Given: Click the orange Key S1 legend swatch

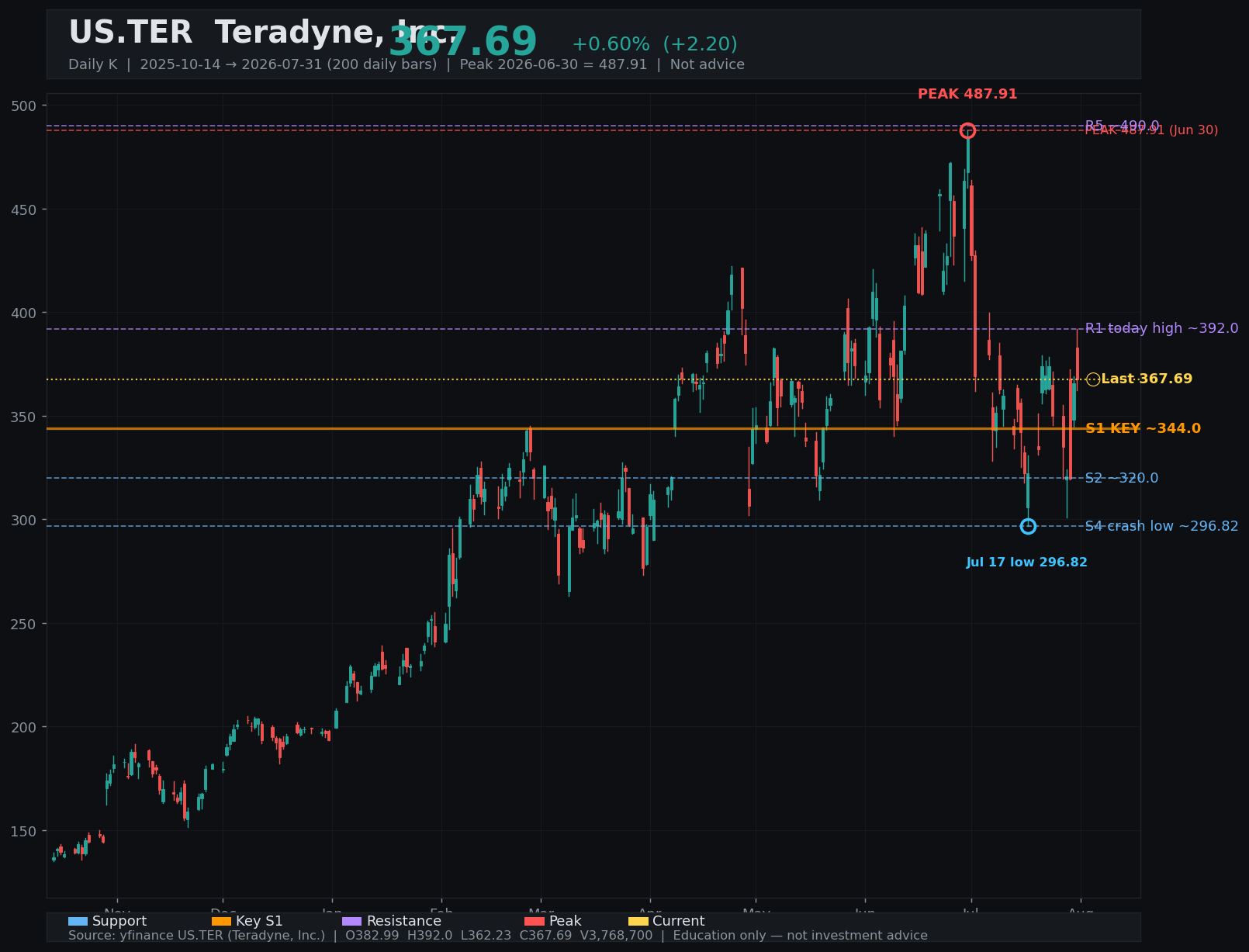Looking at the screenshot, I should [x=221, y=922].
